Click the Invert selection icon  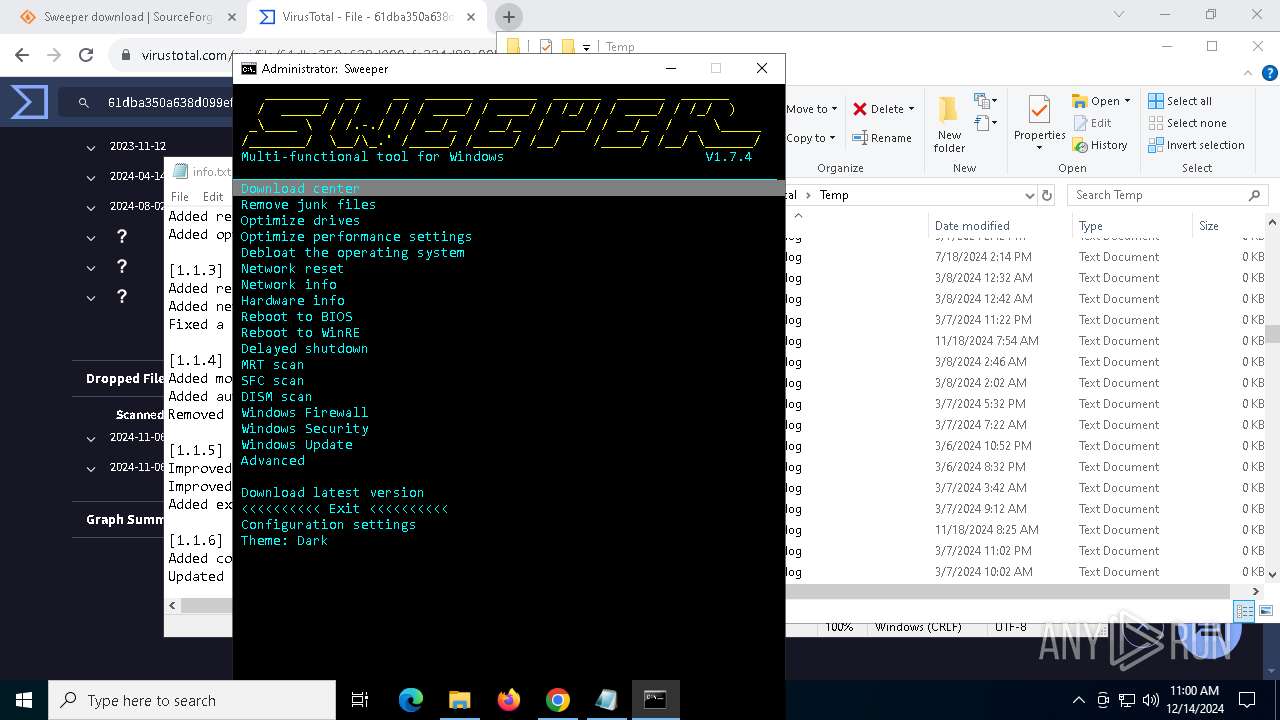tap(1156, 145)
